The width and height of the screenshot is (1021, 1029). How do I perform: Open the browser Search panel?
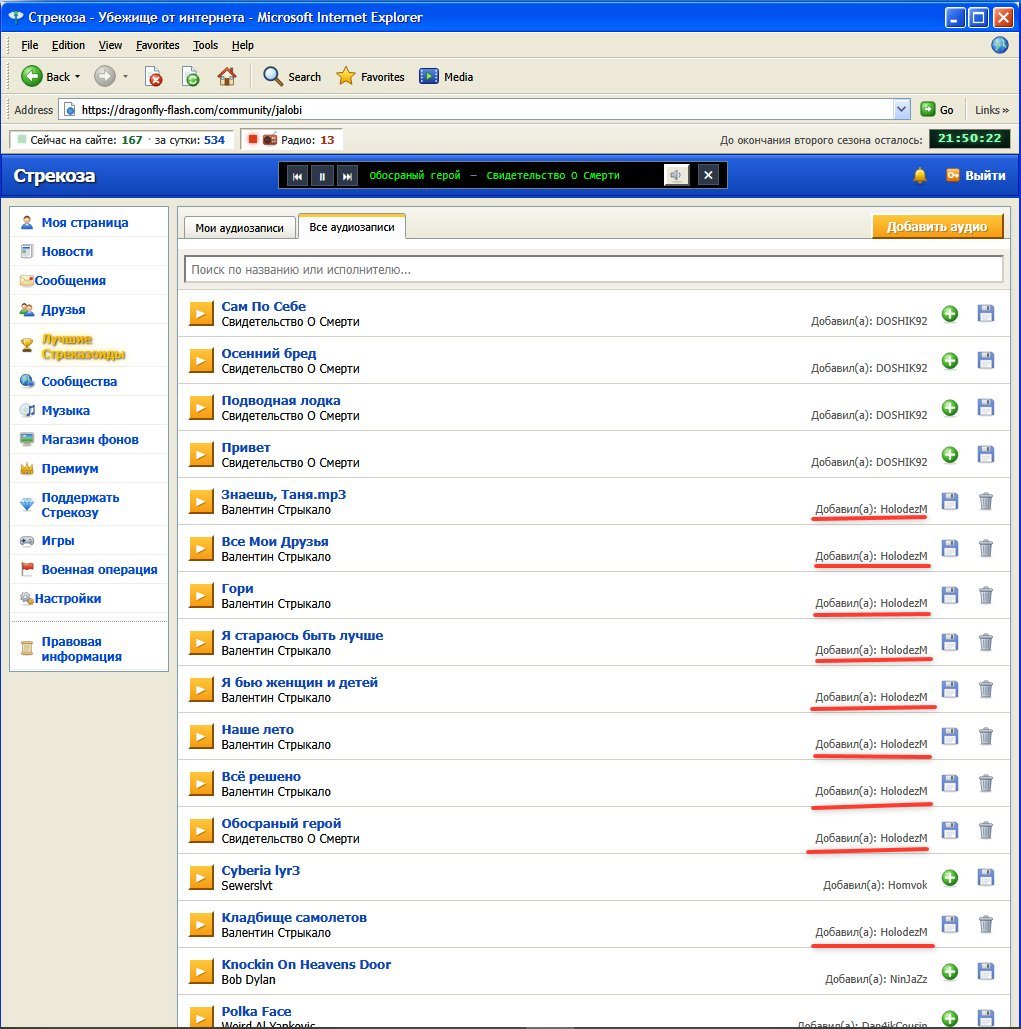tap(292, 77)
